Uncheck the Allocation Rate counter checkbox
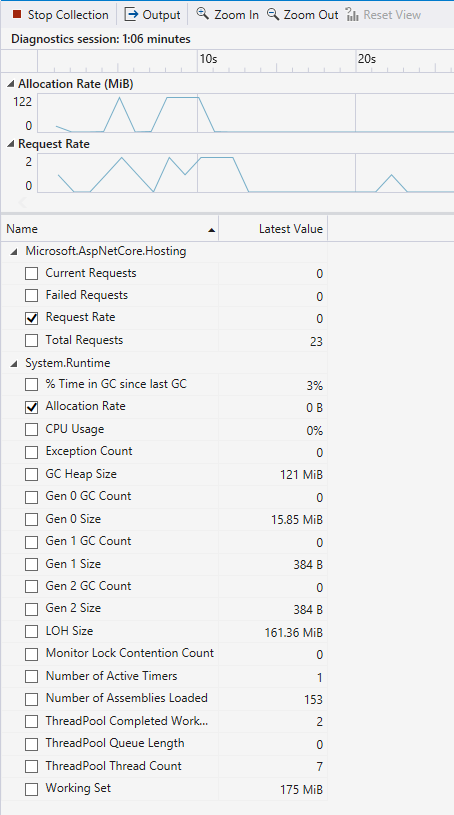 pos(32,407)
